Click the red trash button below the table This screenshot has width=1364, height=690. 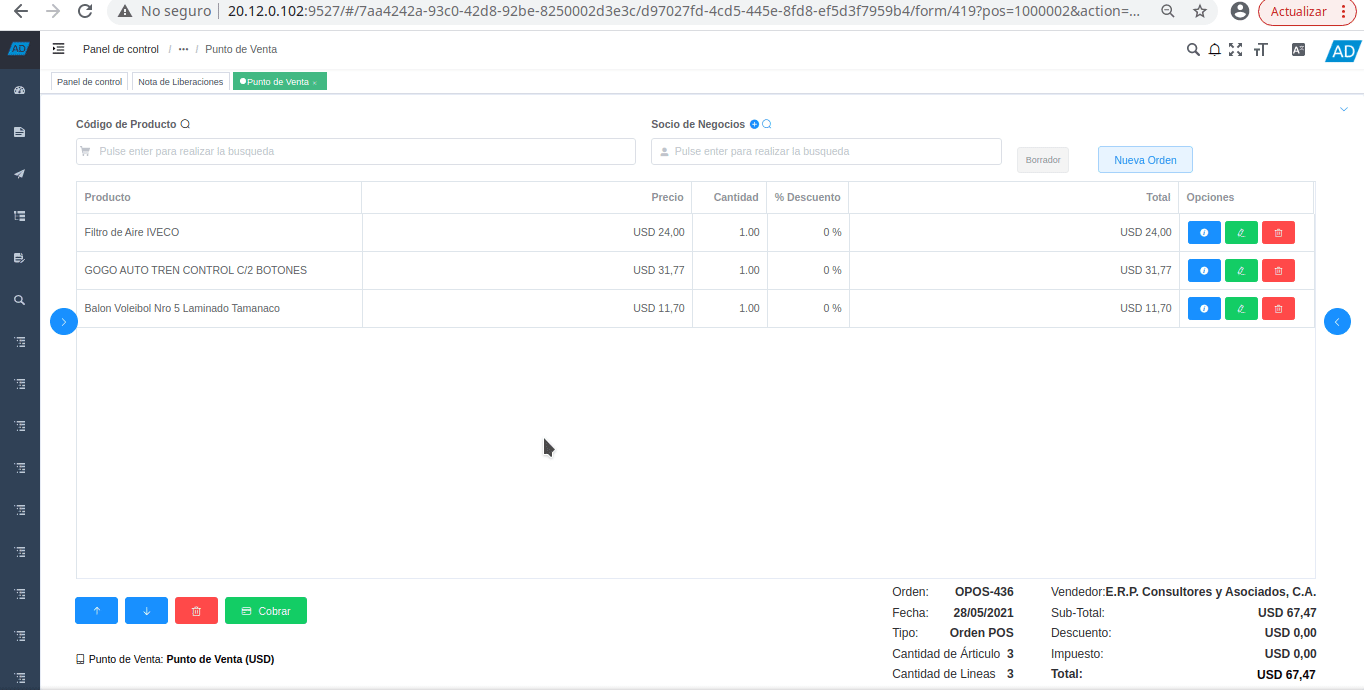pyautogui.click(x=196, y=611)
